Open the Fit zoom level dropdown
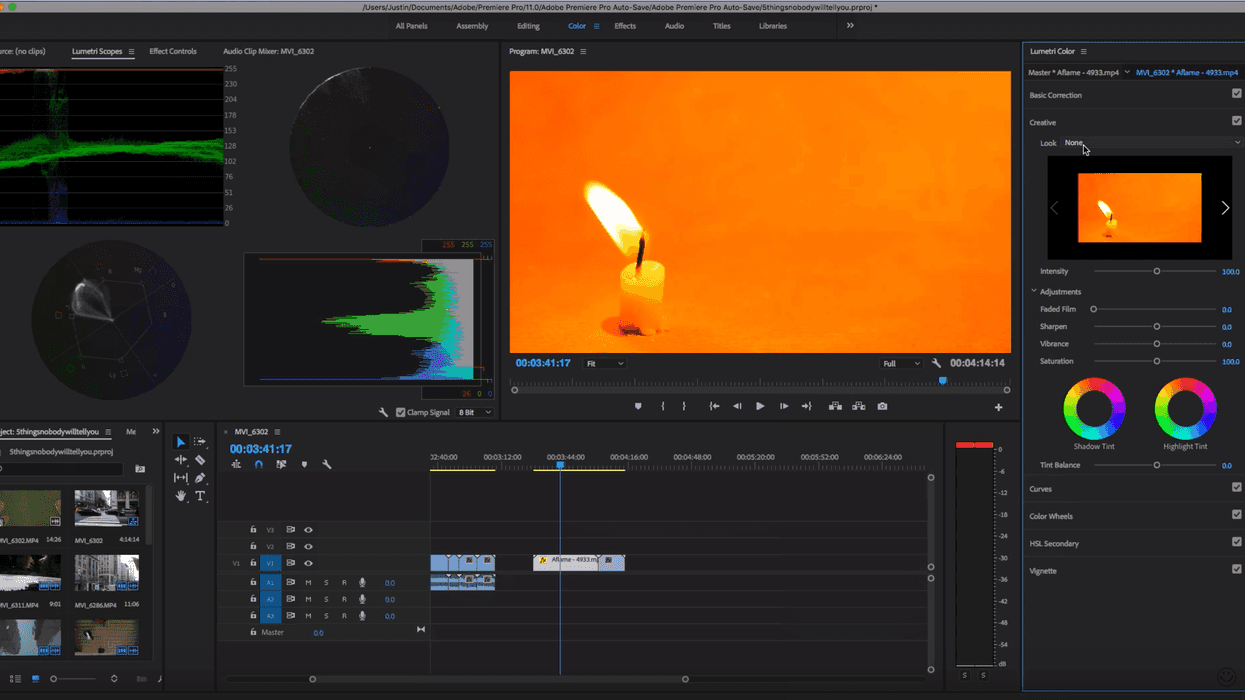This screenshot has width=1245, height=700. 606,364
